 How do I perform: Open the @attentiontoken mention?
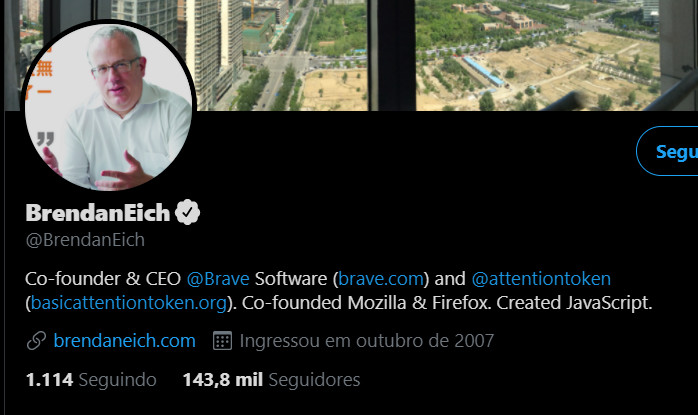tap(541, 279)
